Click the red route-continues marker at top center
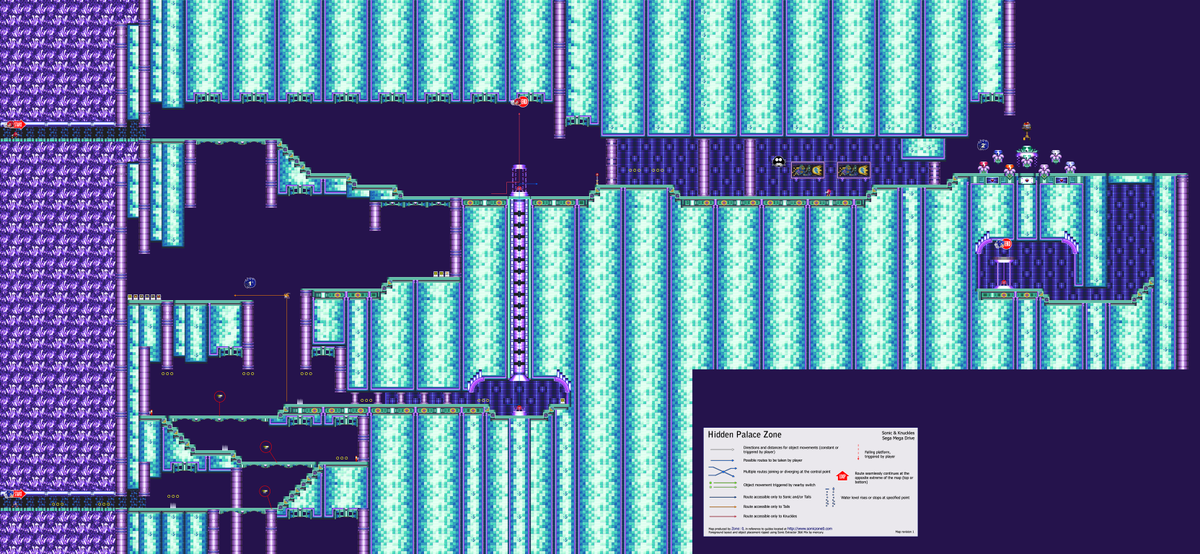This screenshot has width=1200, height=554. 524,101
